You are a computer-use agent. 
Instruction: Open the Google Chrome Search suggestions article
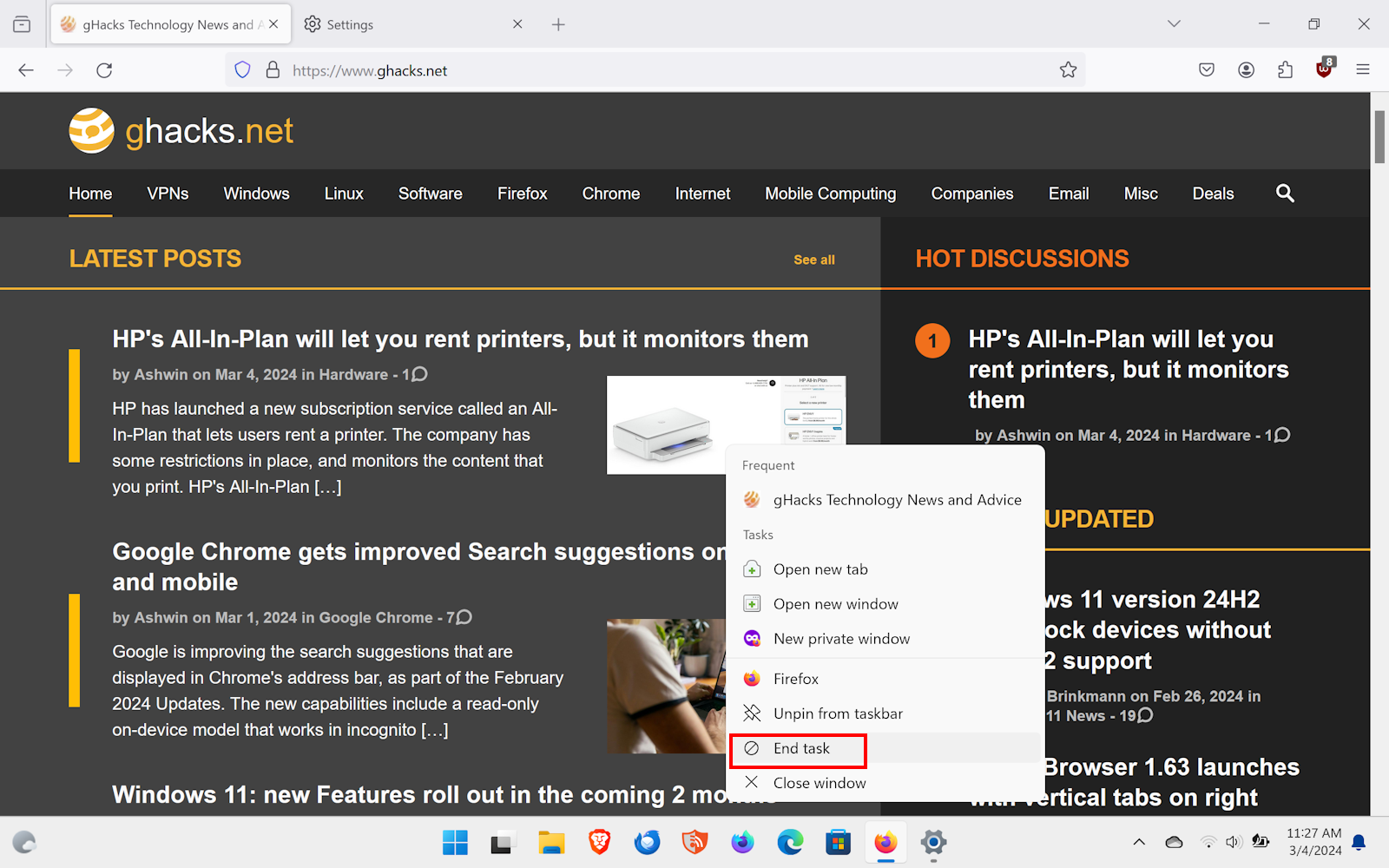pos(419,567)
